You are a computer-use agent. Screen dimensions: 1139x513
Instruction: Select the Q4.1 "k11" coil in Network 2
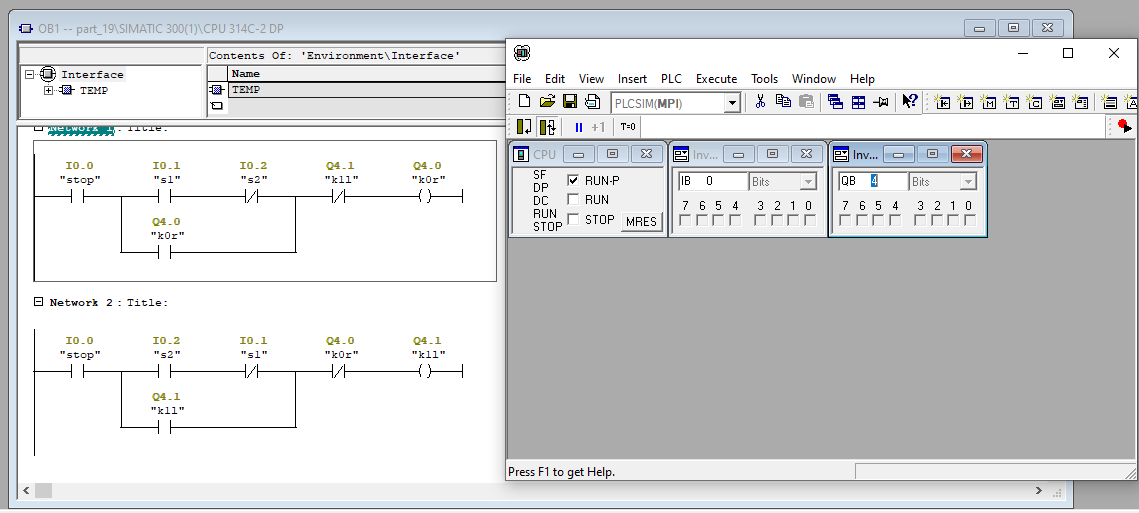click(428, 371)
